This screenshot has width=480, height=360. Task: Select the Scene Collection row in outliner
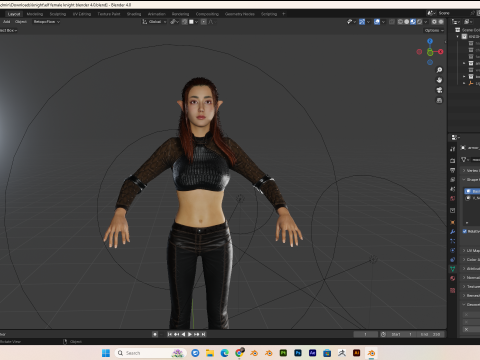(x=467, y=30)
